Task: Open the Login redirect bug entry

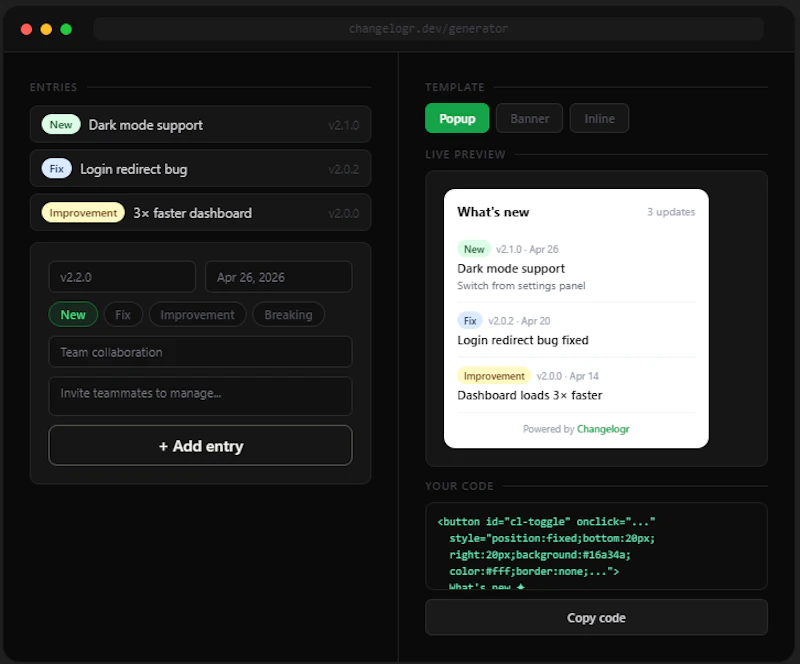Action: pos(201,168)
